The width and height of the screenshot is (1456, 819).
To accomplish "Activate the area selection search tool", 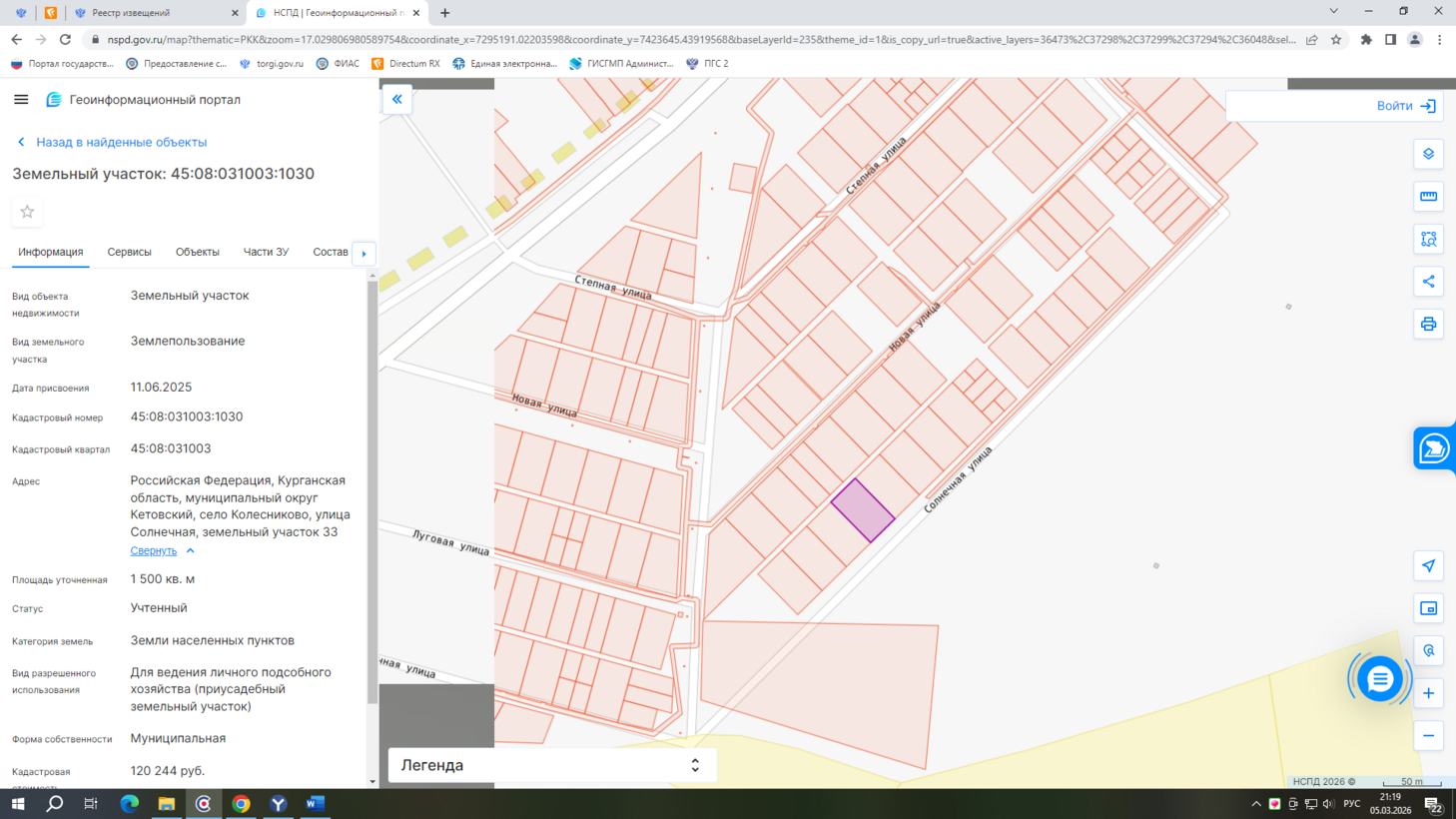I will coord(1428,239).
